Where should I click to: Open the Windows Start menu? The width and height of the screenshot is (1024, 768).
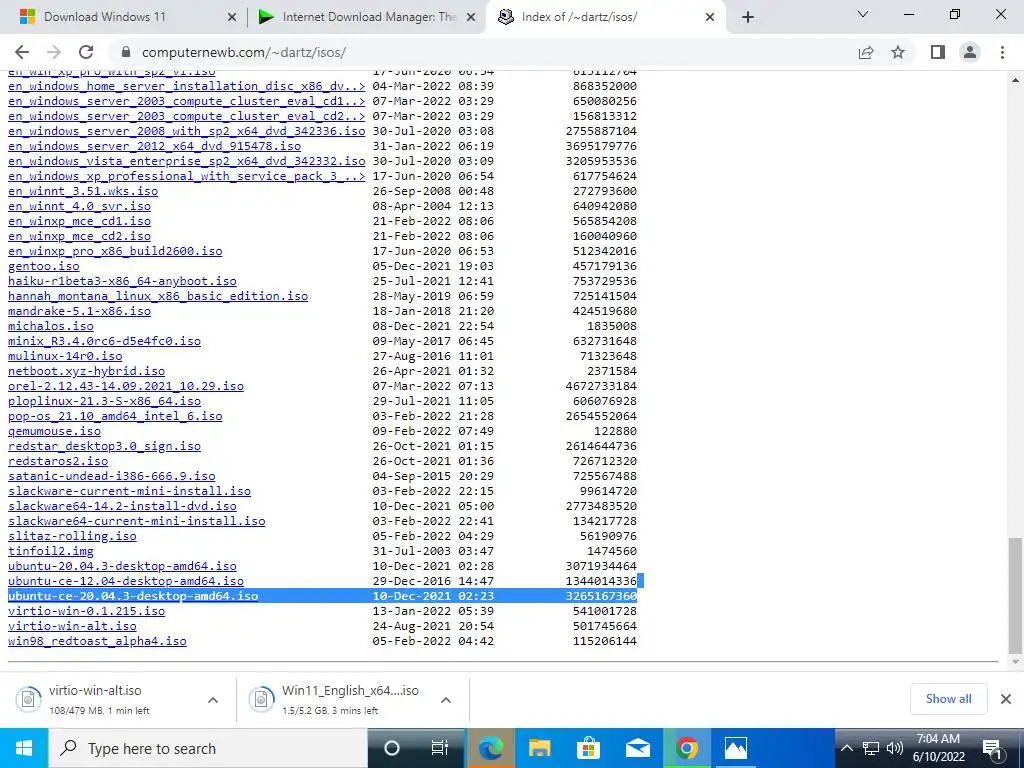(x=24, y=748)
